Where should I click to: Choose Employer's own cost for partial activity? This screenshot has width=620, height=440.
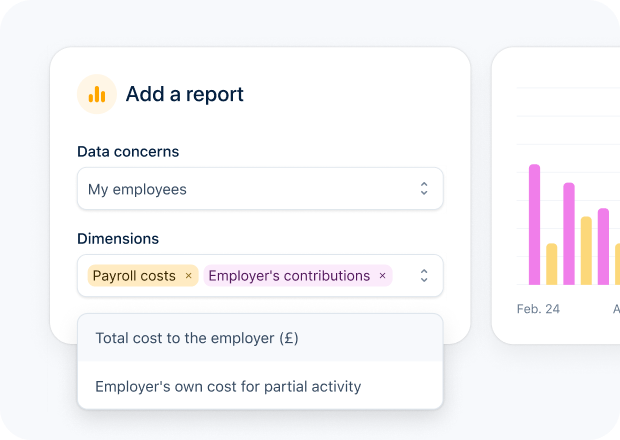[260, 386]
